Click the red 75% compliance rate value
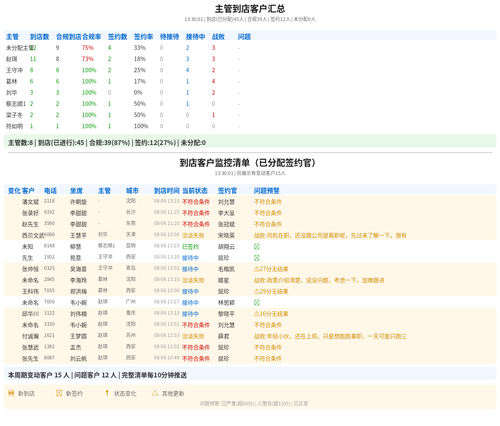The width and height of the screenshot is (500, 426). click(x=88, y=48)
